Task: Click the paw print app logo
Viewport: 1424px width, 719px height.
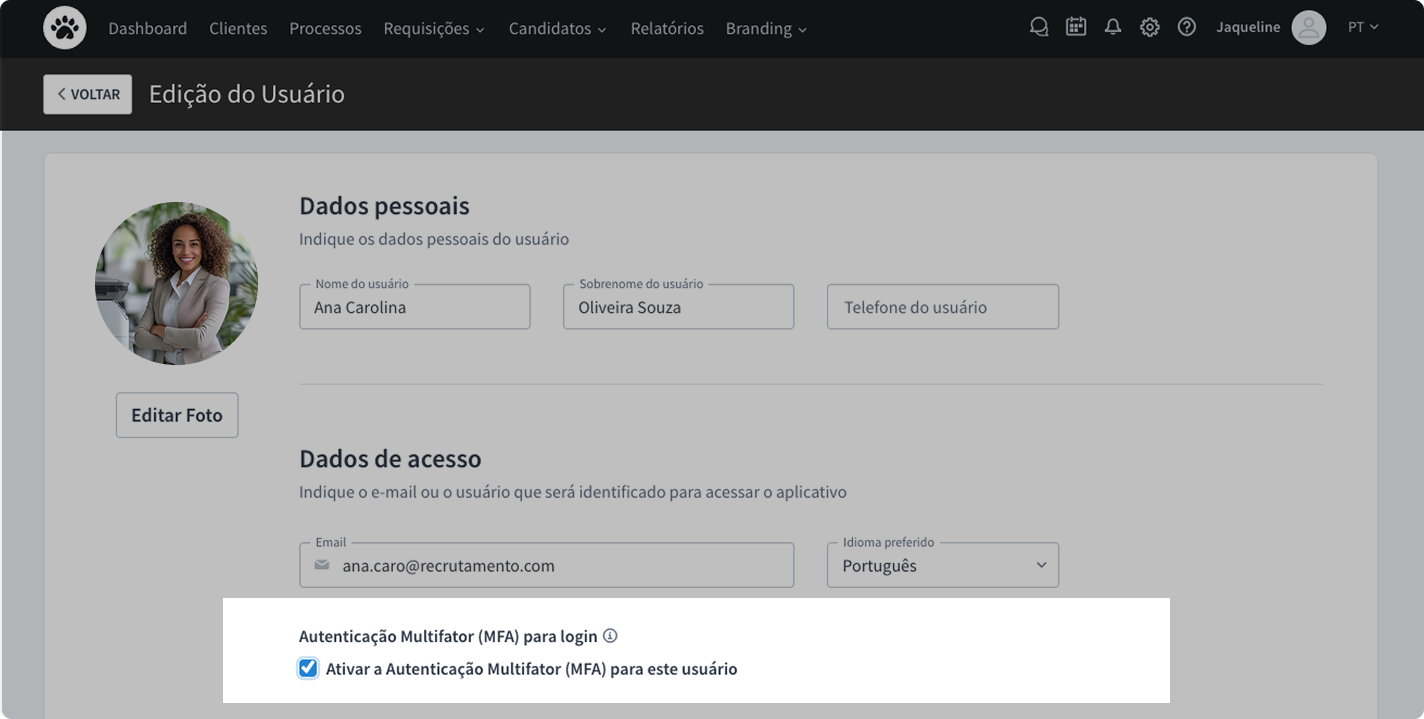Action: [64, 27]
